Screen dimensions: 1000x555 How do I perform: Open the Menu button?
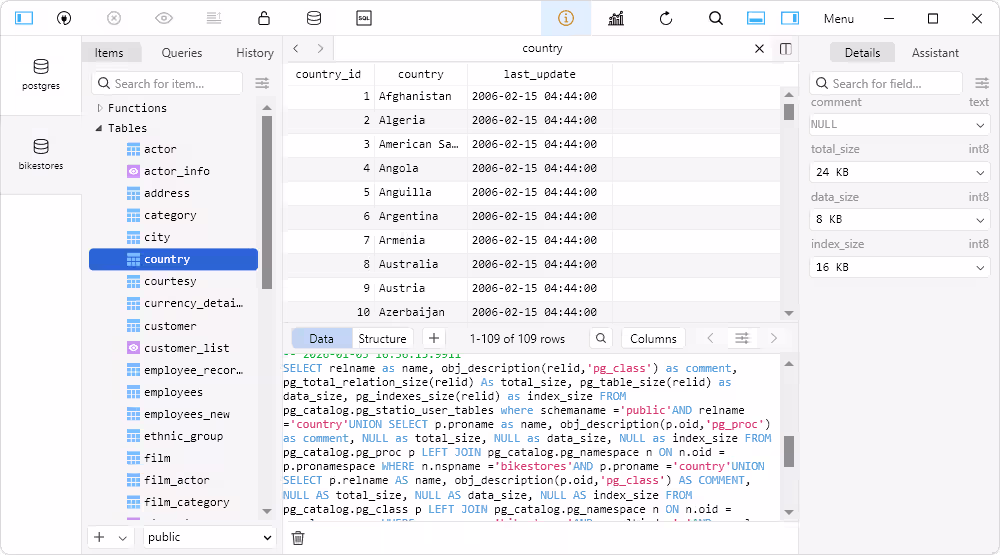click(839, 18)
